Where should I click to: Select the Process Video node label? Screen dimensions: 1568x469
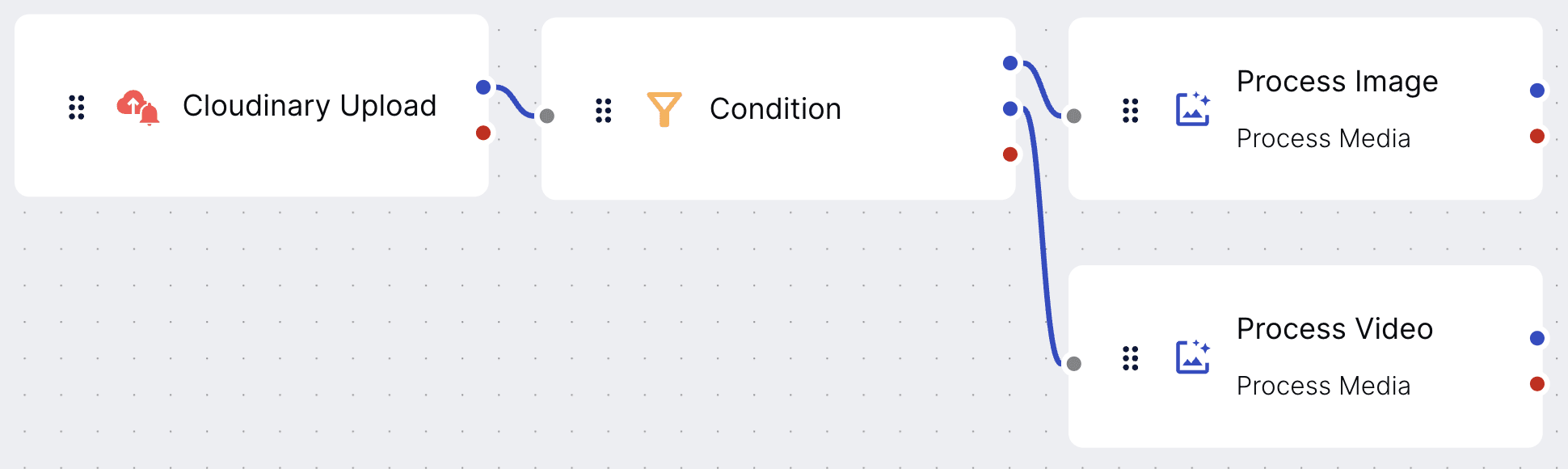click(1334, 329)
